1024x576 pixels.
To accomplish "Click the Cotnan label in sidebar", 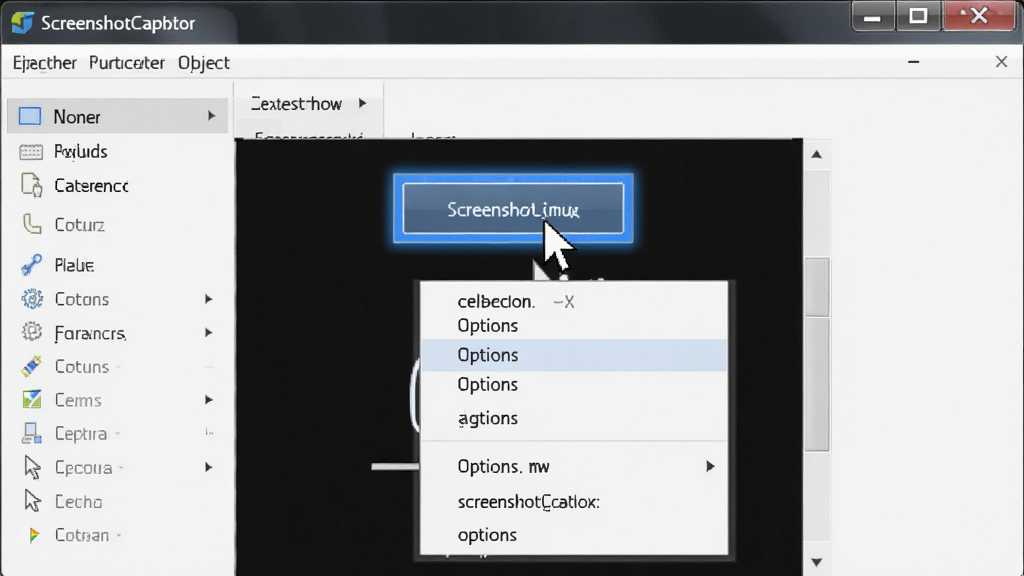I will click(82, 536).
